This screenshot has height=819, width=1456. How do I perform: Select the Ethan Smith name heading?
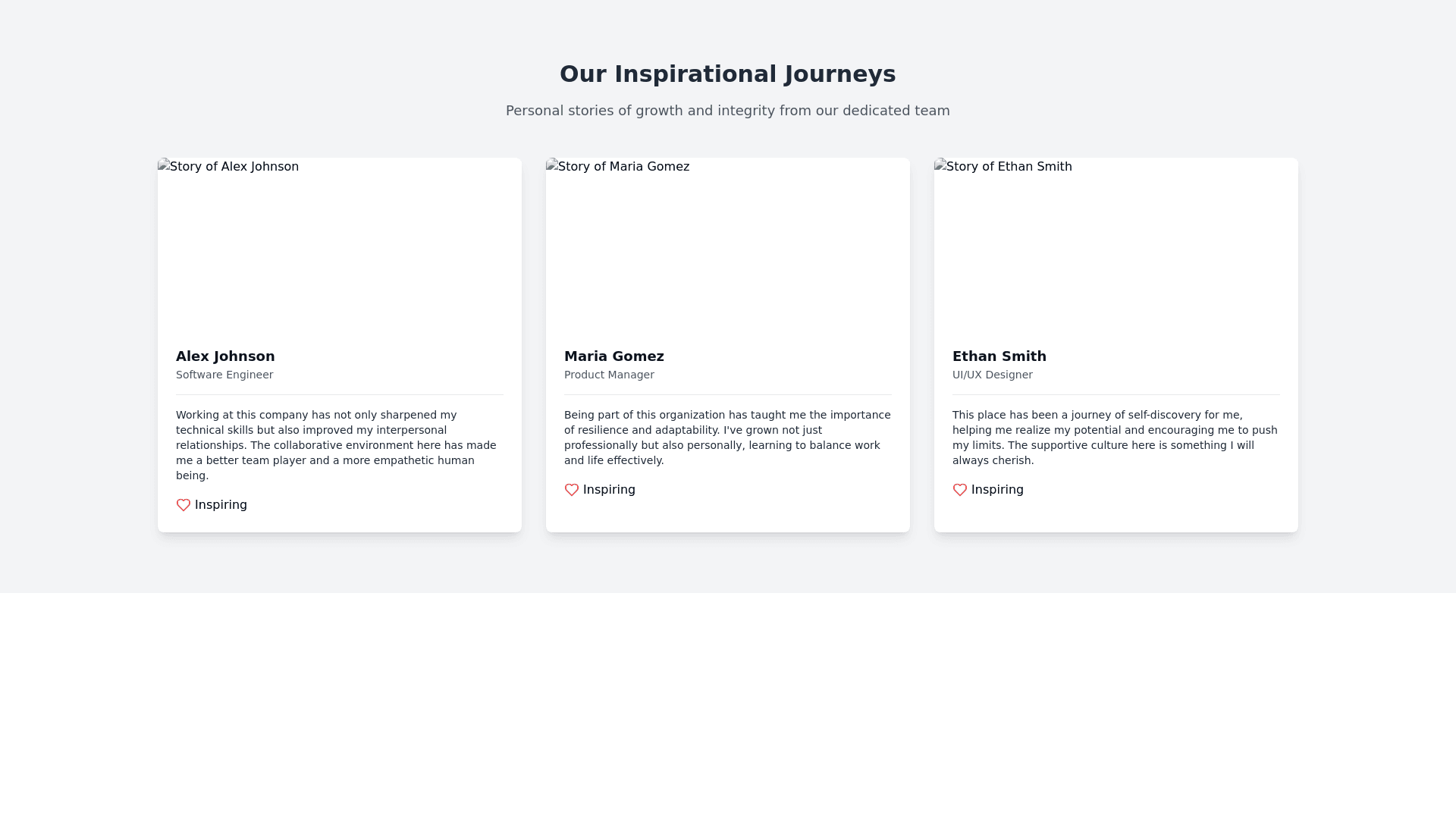(x=999, y=356)
